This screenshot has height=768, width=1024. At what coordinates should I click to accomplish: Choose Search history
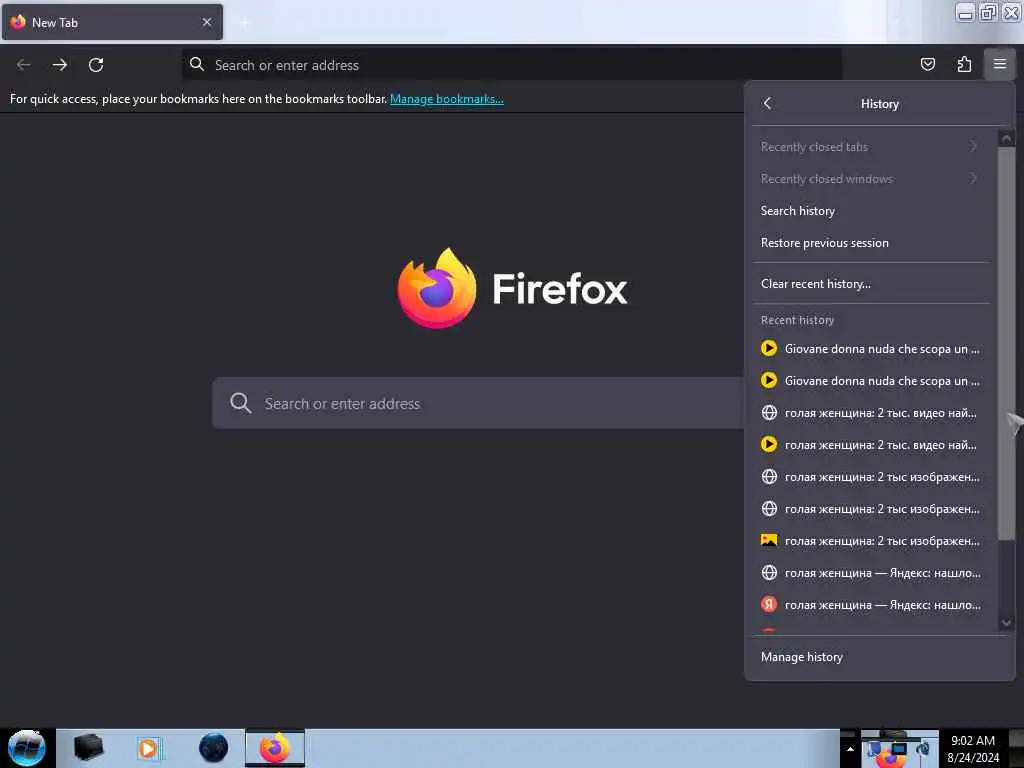871,211
